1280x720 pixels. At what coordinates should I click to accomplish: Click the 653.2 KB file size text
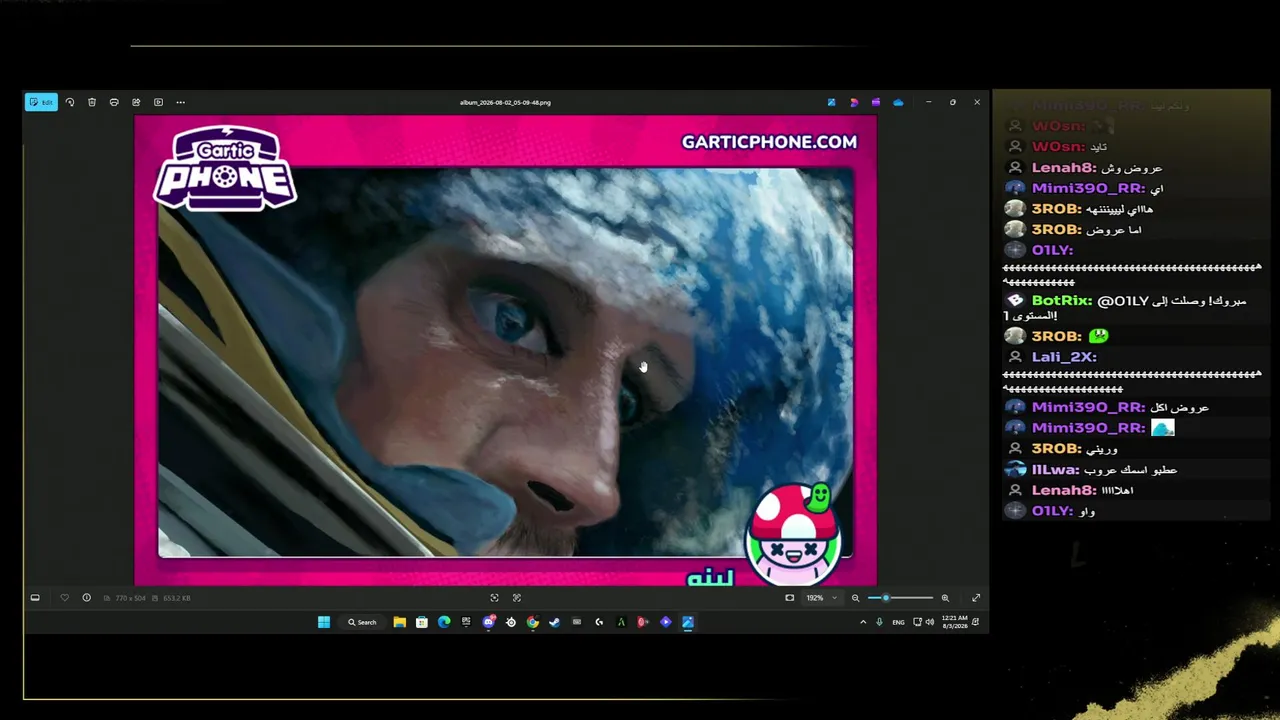[177, 598]
